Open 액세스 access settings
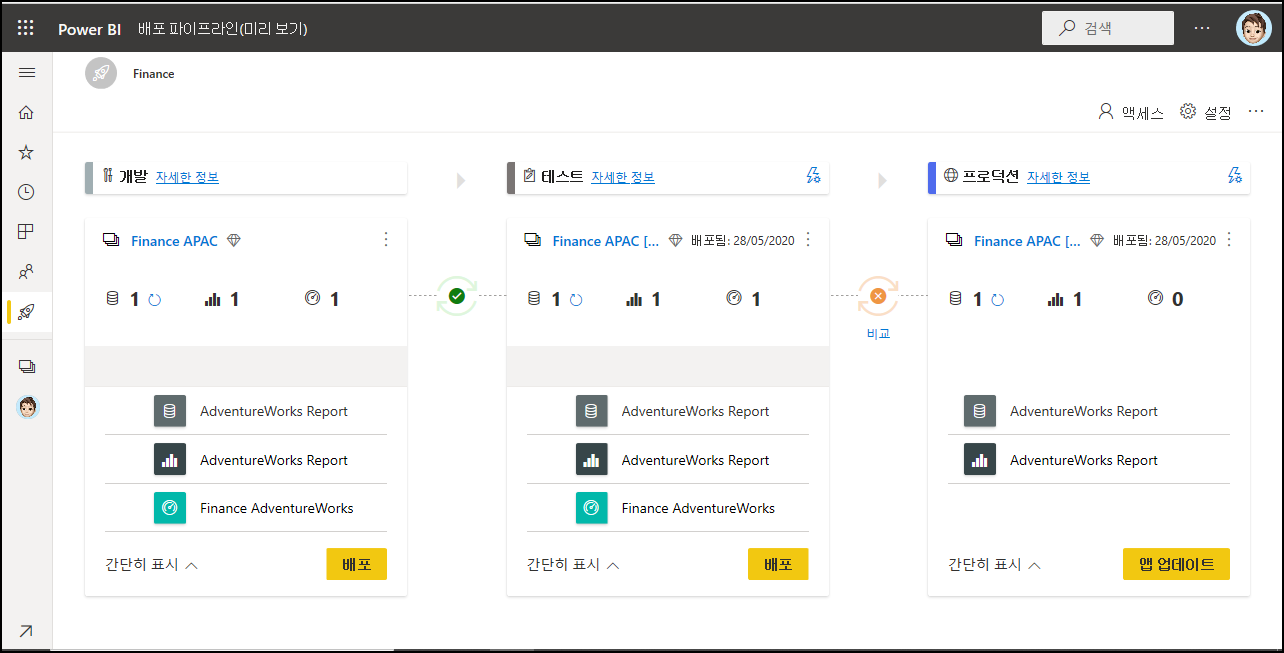This screenshot has width=1284, height=653. coord(1131,112)
